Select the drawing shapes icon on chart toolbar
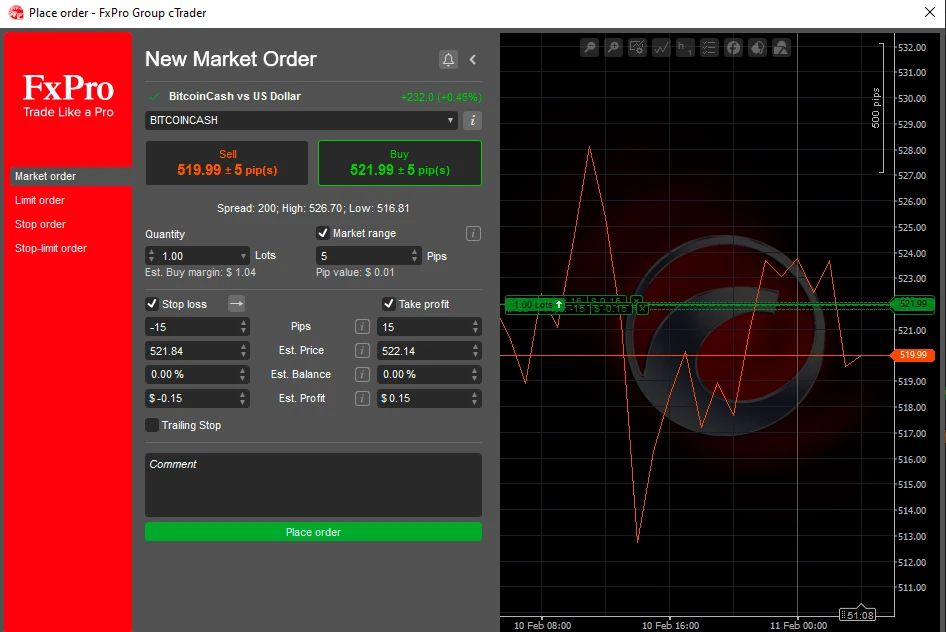 click(x=781, y=47)
